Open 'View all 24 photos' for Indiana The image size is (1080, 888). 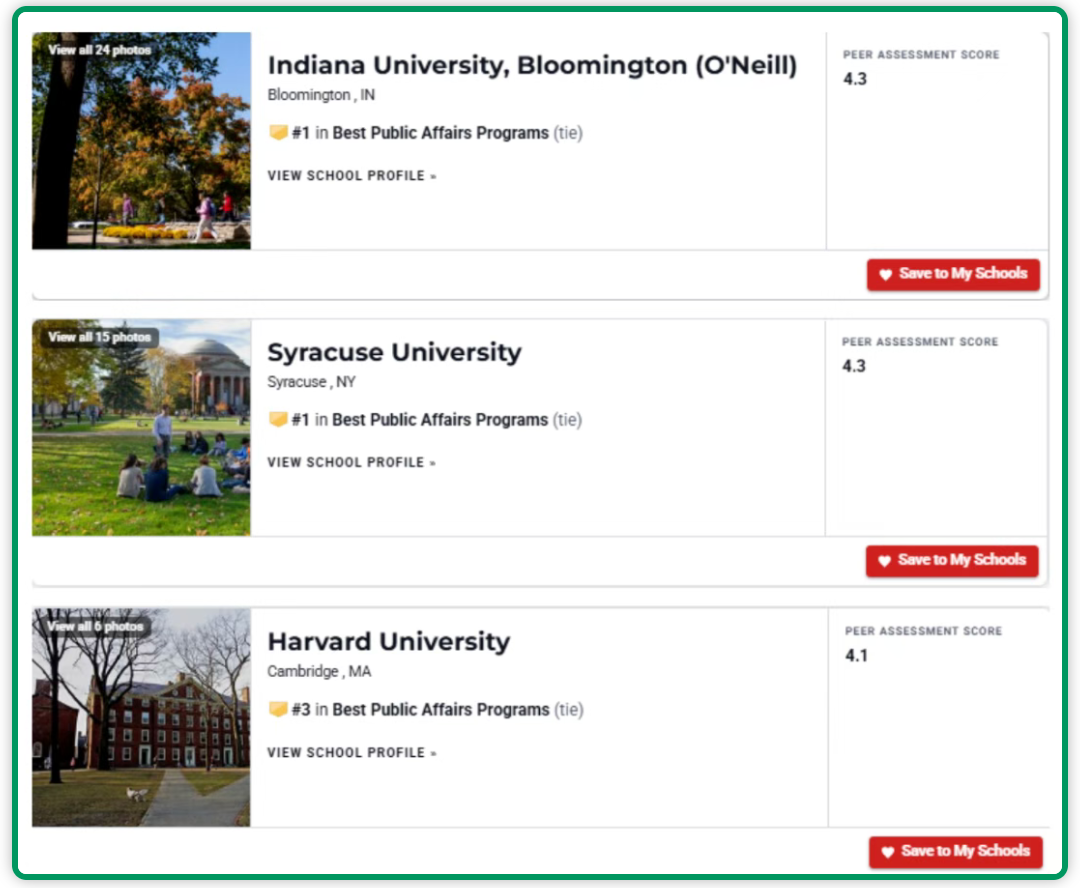[x=99, y=50]
